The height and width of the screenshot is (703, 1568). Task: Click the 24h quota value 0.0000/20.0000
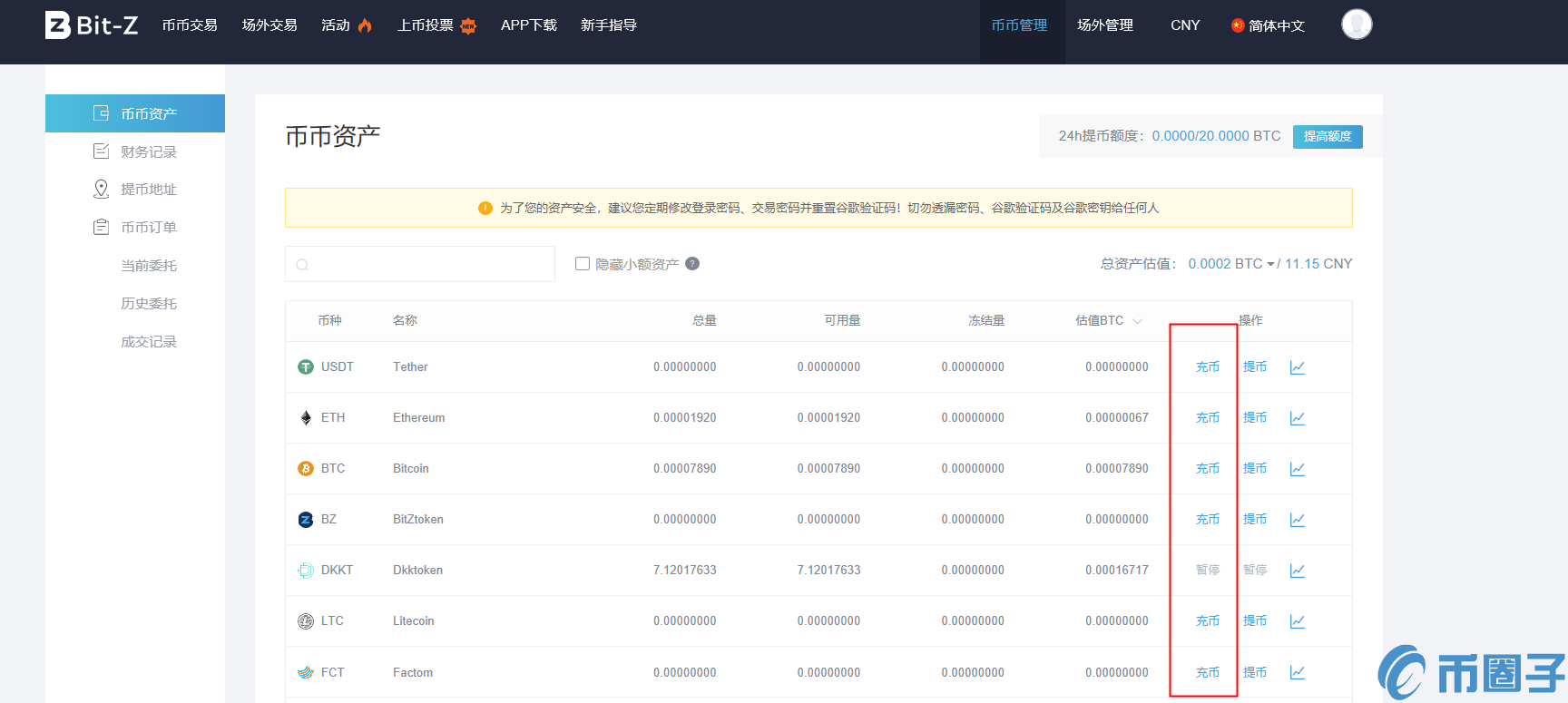click(1200, 136)
